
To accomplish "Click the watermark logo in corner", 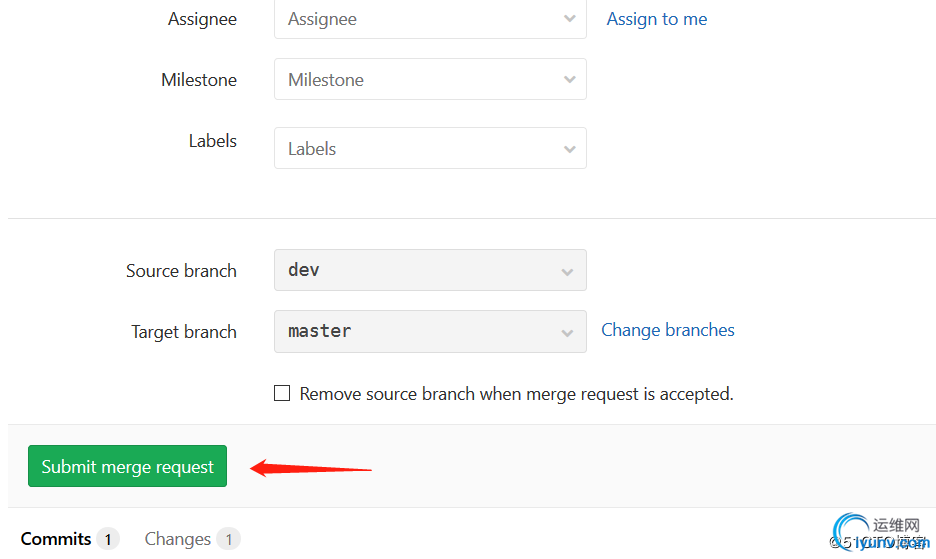I will click(x=882, y=533).
